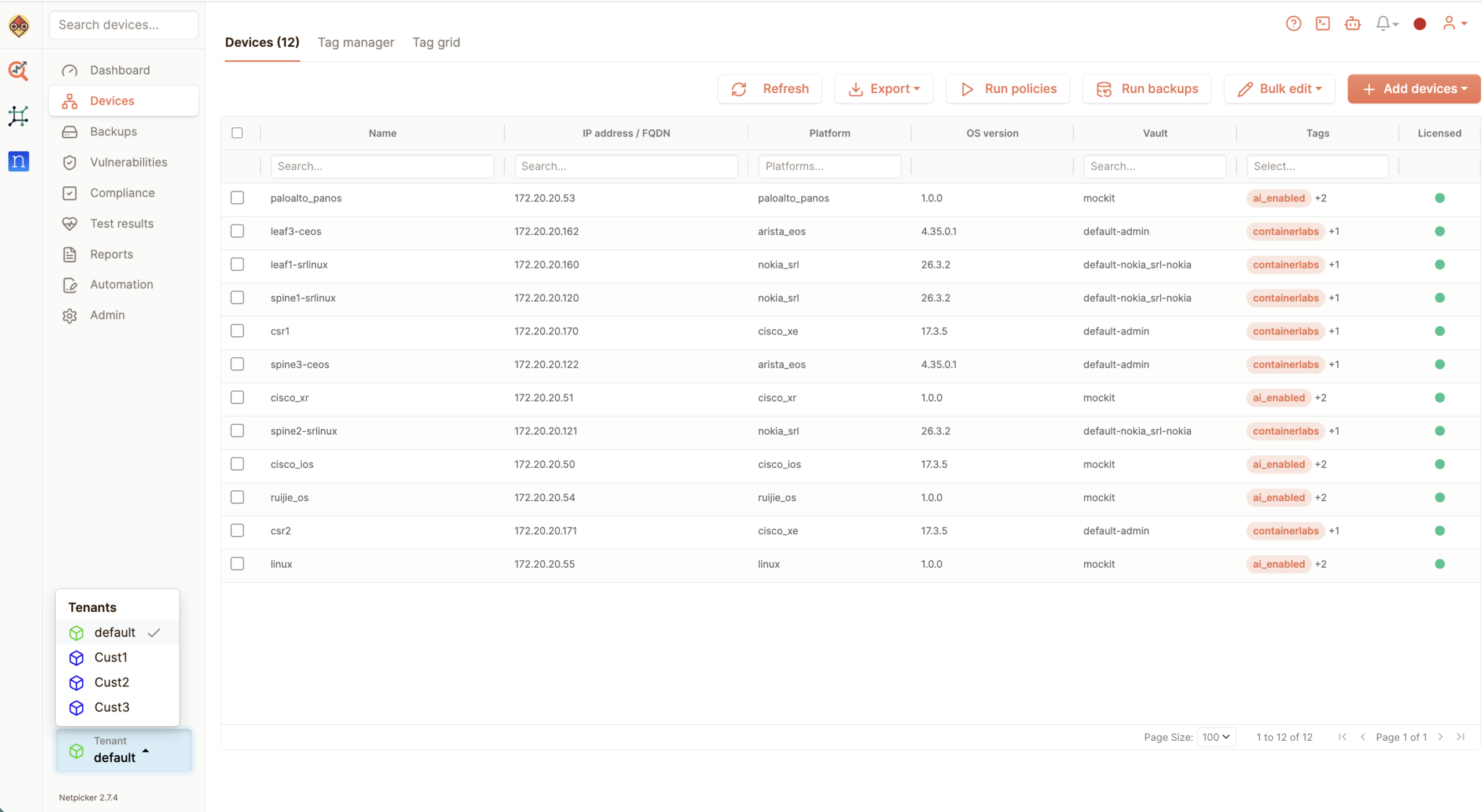1482x812 pixels.
Task: Click the Admin gear icon
Action: (x=69, y=315)
